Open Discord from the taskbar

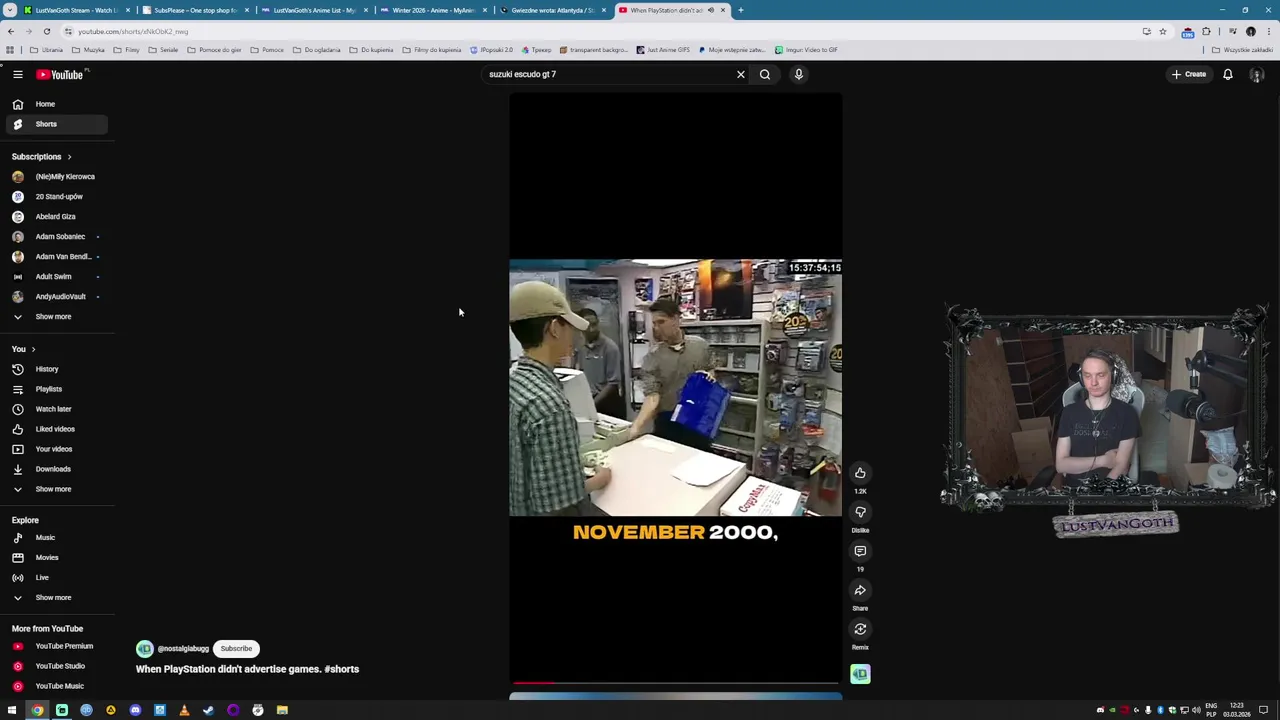tap(135, 710)
